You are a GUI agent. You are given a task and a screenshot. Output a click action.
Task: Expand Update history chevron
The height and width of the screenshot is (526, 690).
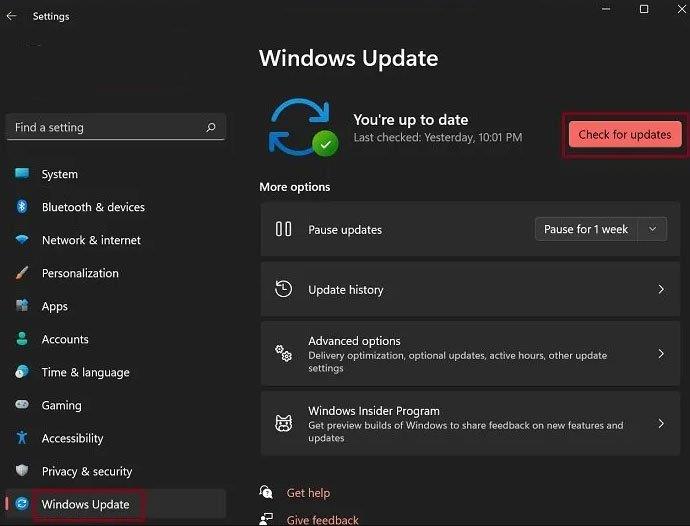click(660, 289)
